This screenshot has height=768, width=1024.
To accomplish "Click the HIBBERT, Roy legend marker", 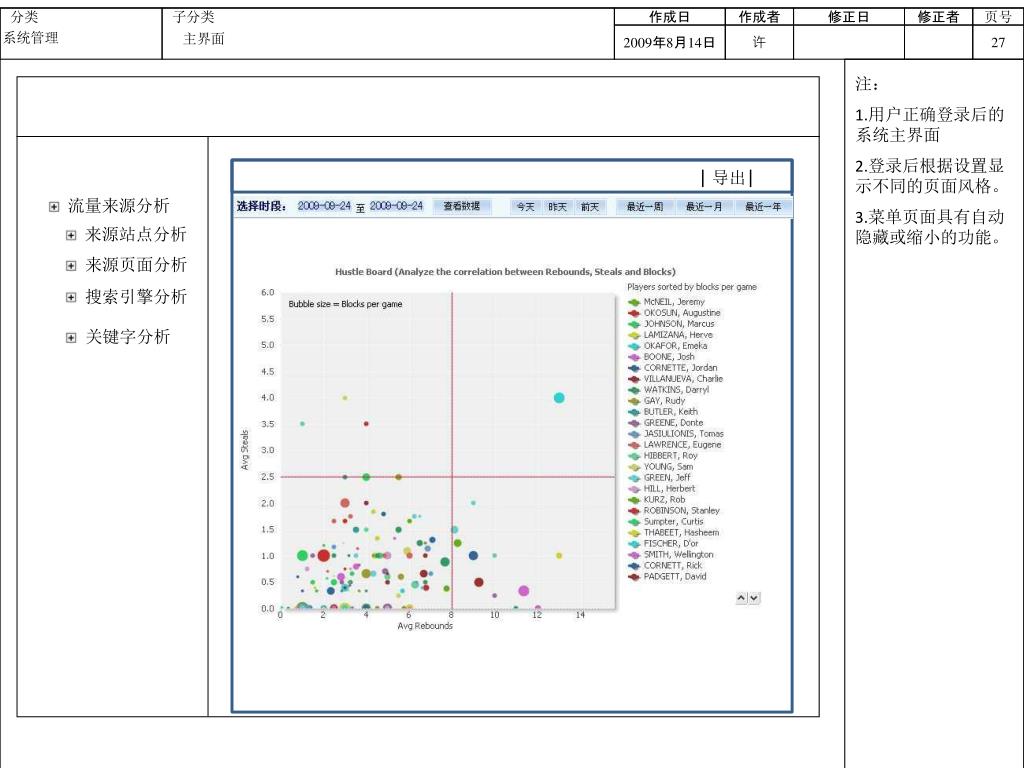I will click(634, 456).
